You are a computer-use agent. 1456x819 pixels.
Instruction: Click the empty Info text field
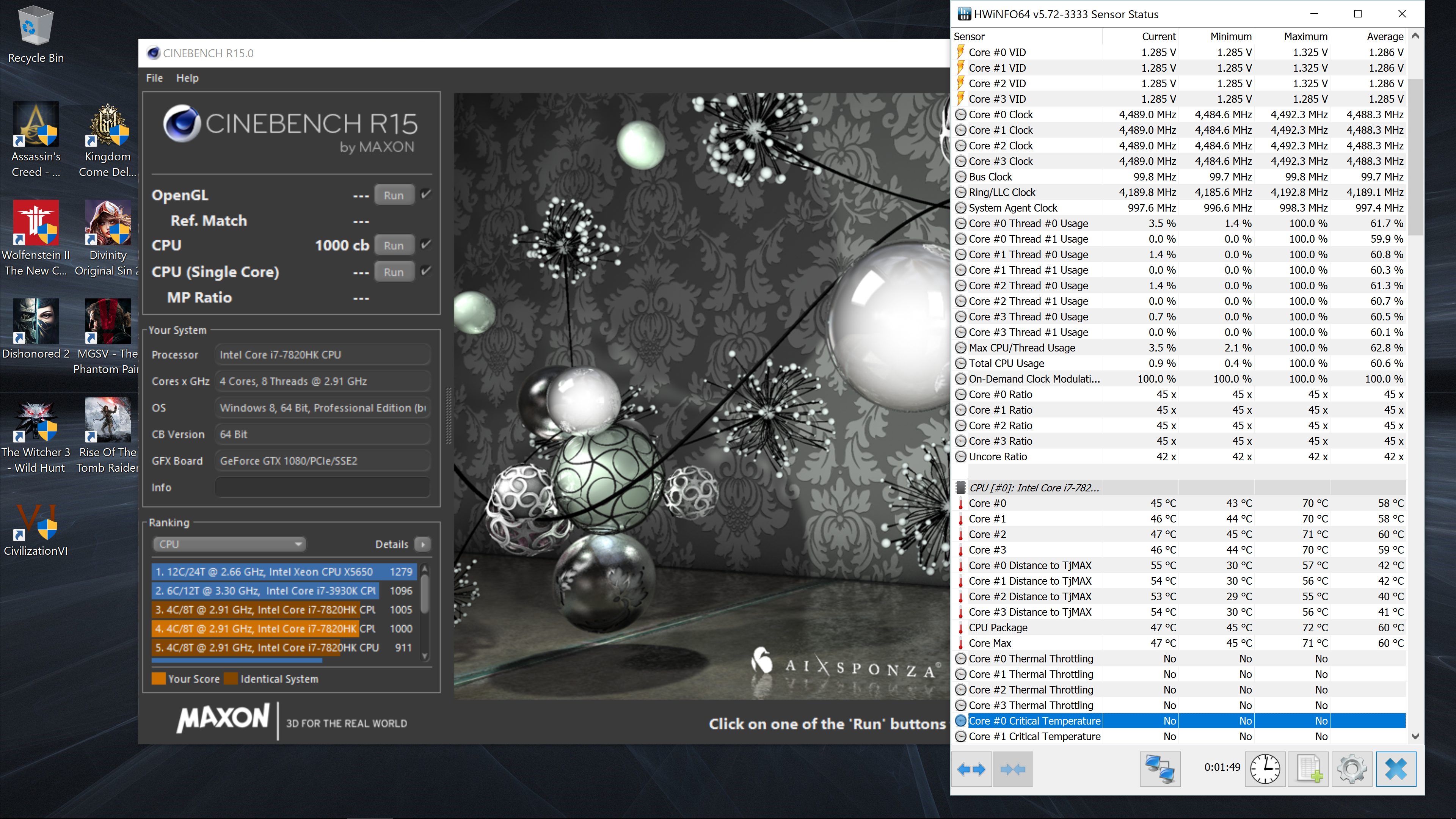(x=322, y=487)
